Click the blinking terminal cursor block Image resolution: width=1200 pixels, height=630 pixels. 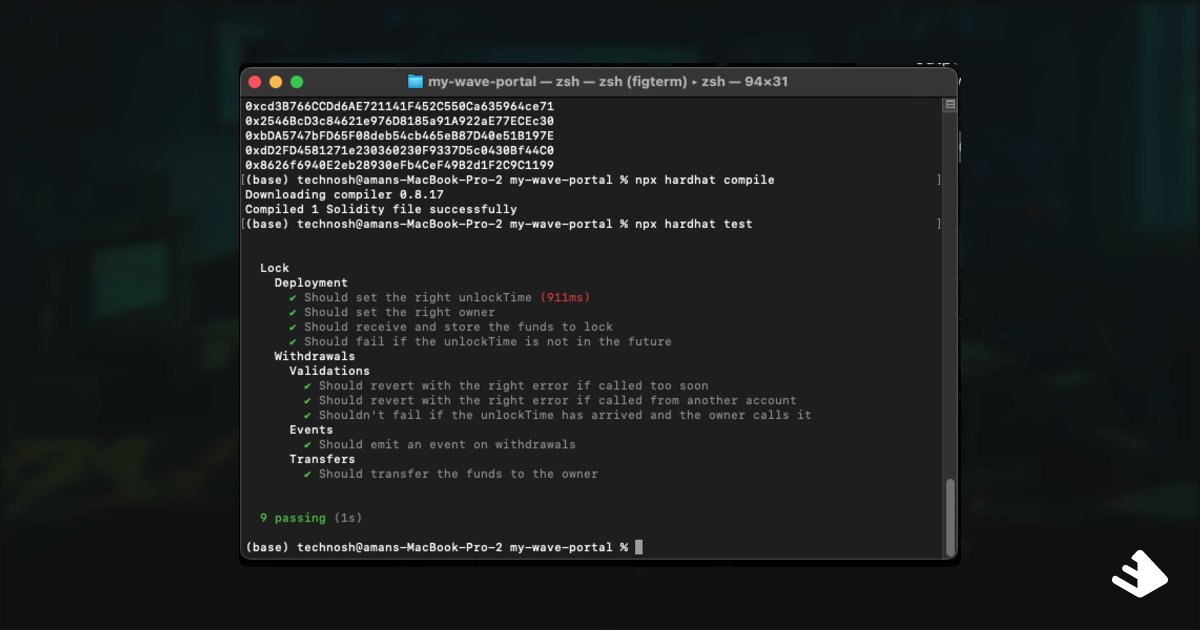pyautogui.click(x=638, y=547)
